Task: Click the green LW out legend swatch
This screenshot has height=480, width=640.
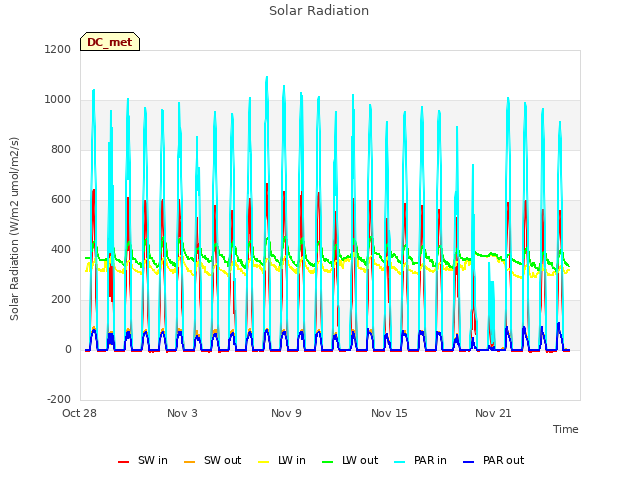Action: tap(327, 462)
